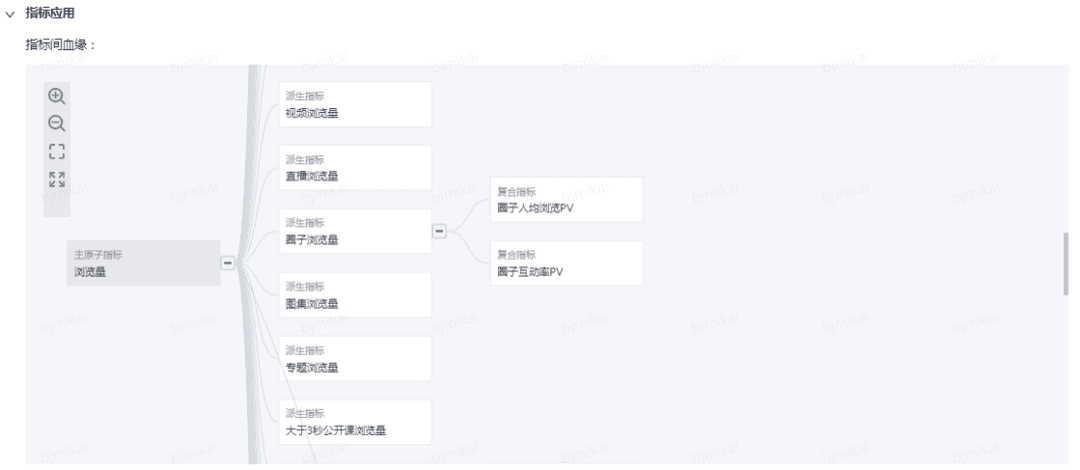Open composite metric 圈子人均浏览PV
Screen dimensions: 1080x470
[x=567, y=200]
